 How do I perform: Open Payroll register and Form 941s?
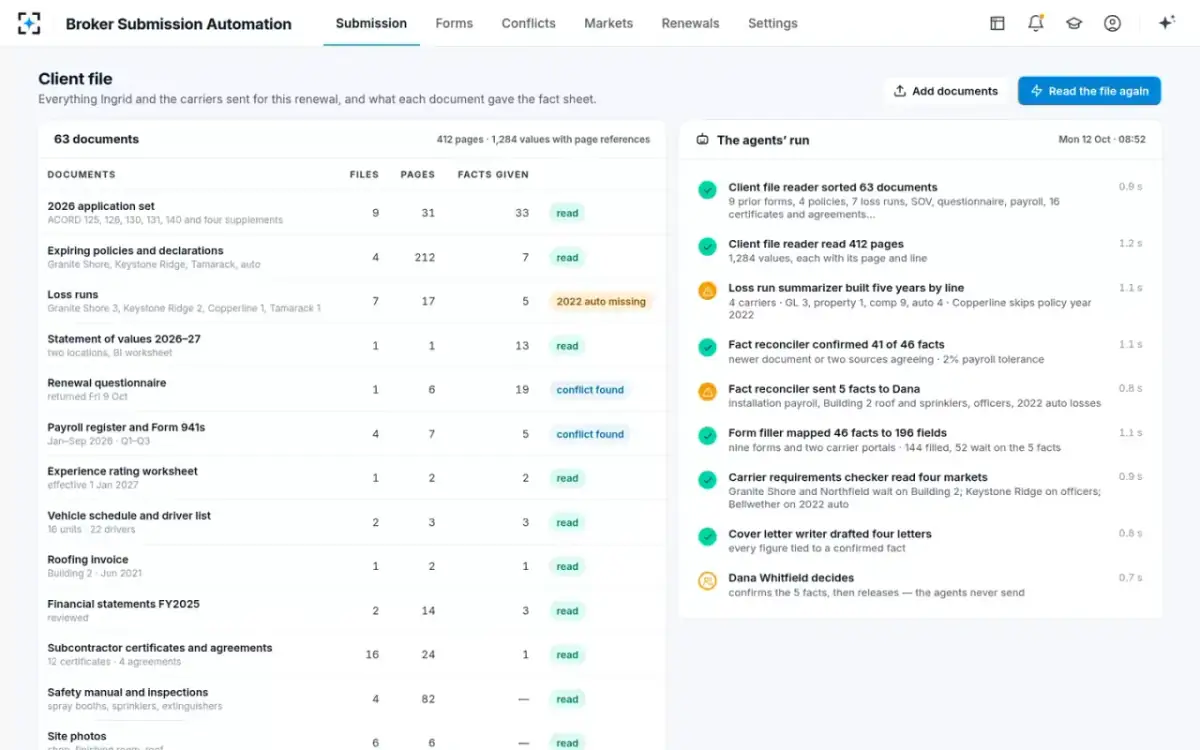pyautogui.click(x=352, y=433)
